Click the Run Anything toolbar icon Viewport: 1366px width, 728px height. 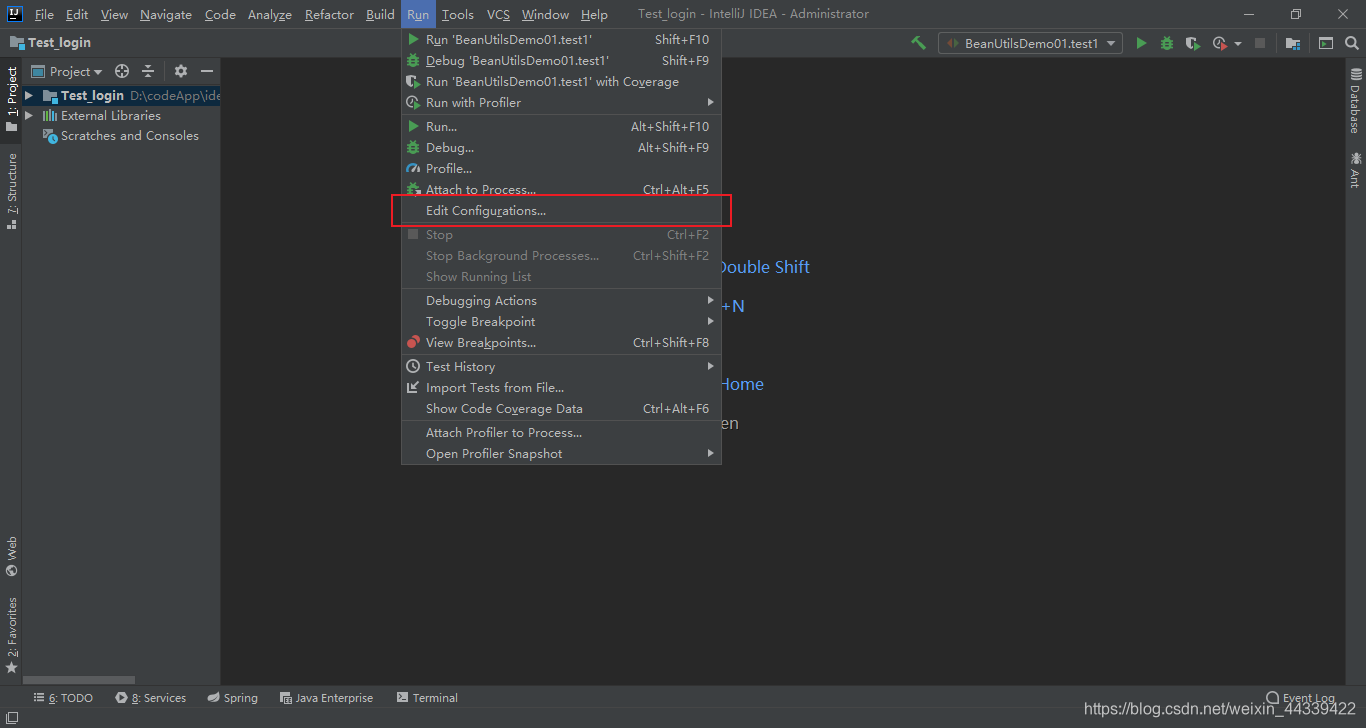(1325, 43)
